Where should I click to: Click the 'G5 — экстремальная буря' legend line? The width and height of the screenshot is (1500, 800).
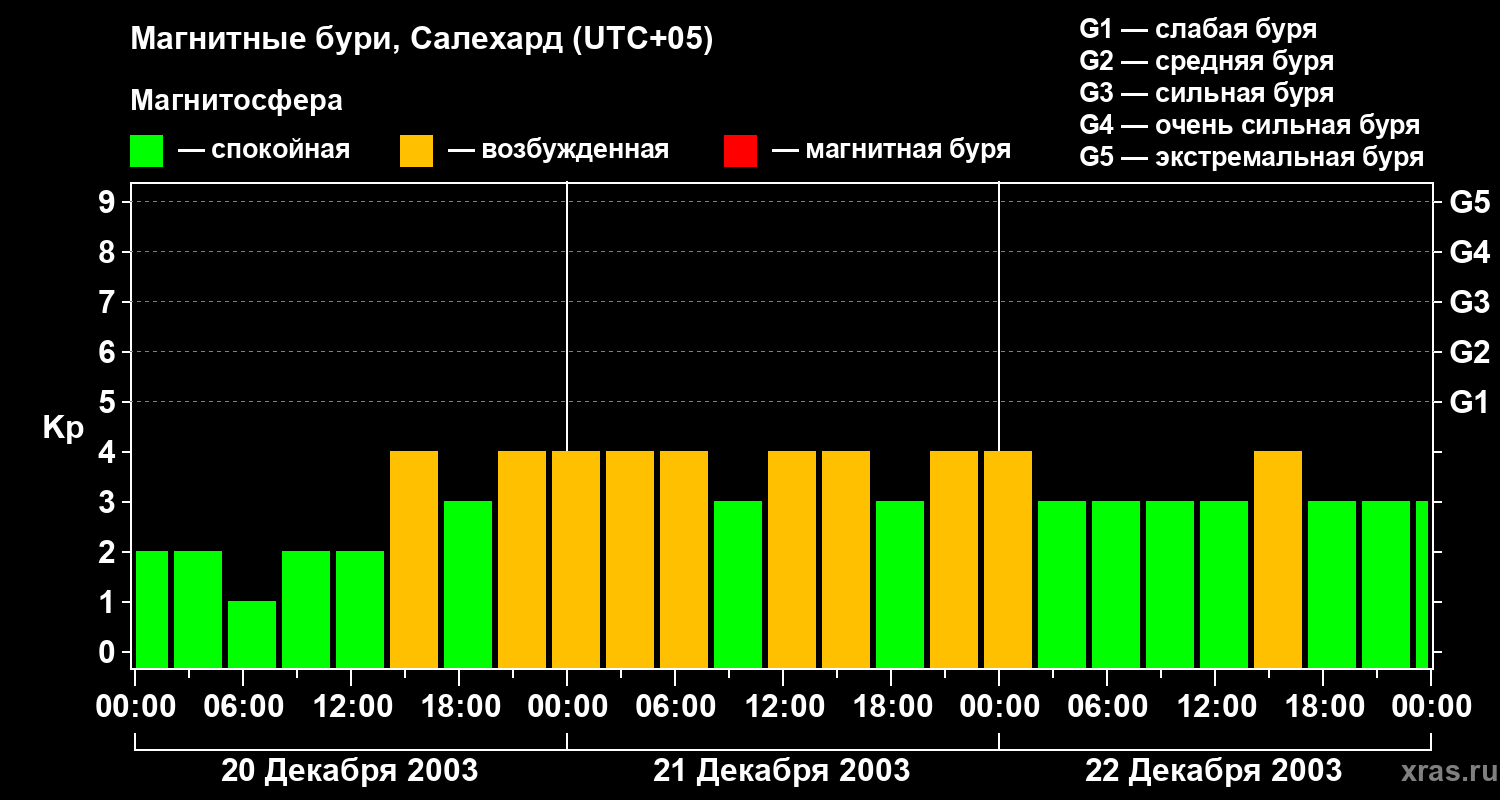pyautogui.click(x=1251, y=157)
